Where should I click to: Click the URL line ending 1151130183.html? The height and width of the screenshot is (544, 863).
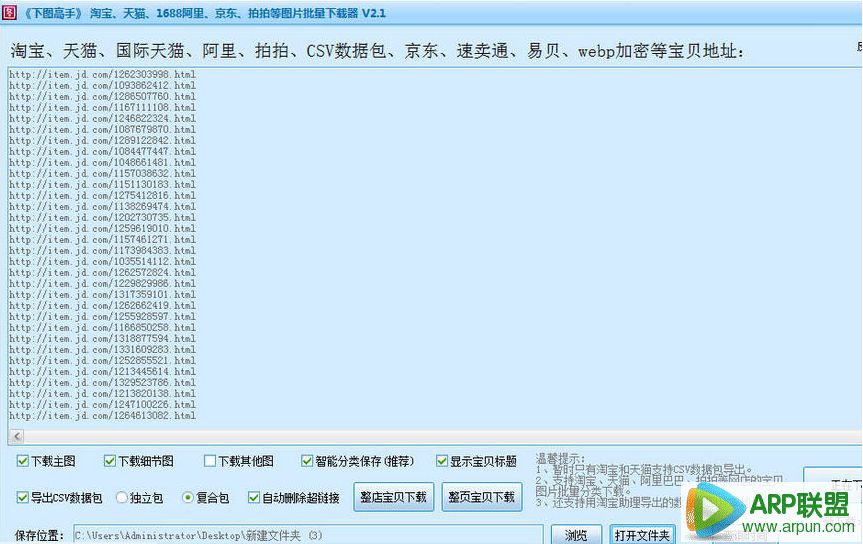[x=102, y=184]
